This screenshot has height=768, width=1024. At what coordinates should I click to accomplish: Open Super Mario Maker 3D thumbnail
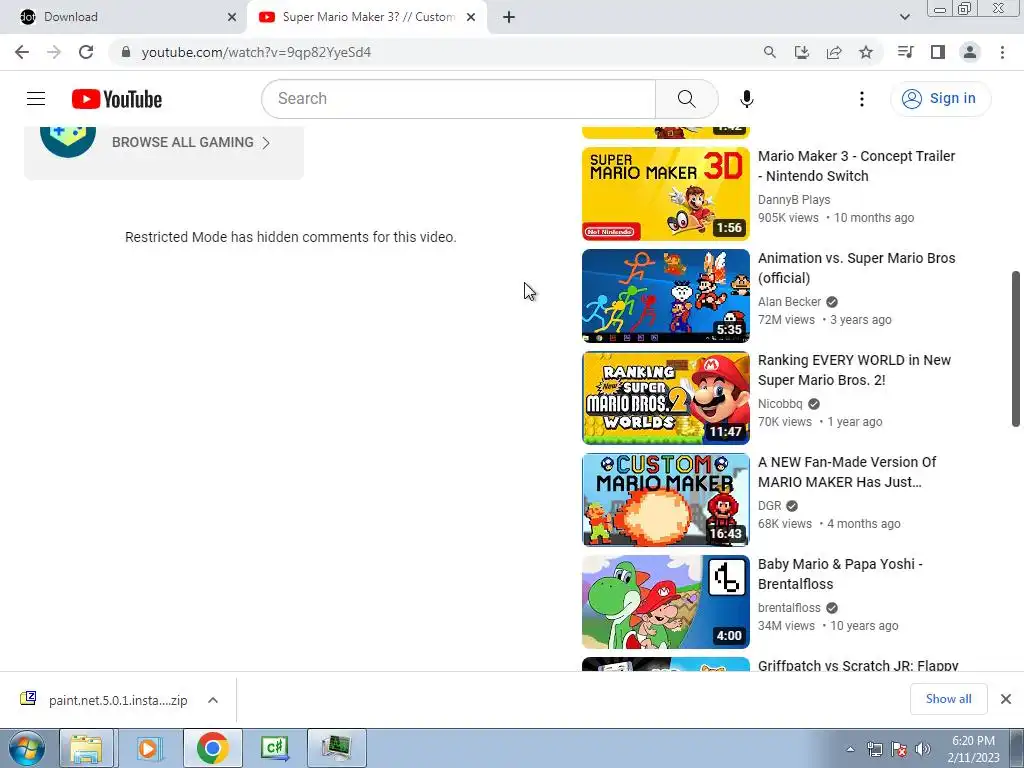pyautogui.click(x=665, y=194)
